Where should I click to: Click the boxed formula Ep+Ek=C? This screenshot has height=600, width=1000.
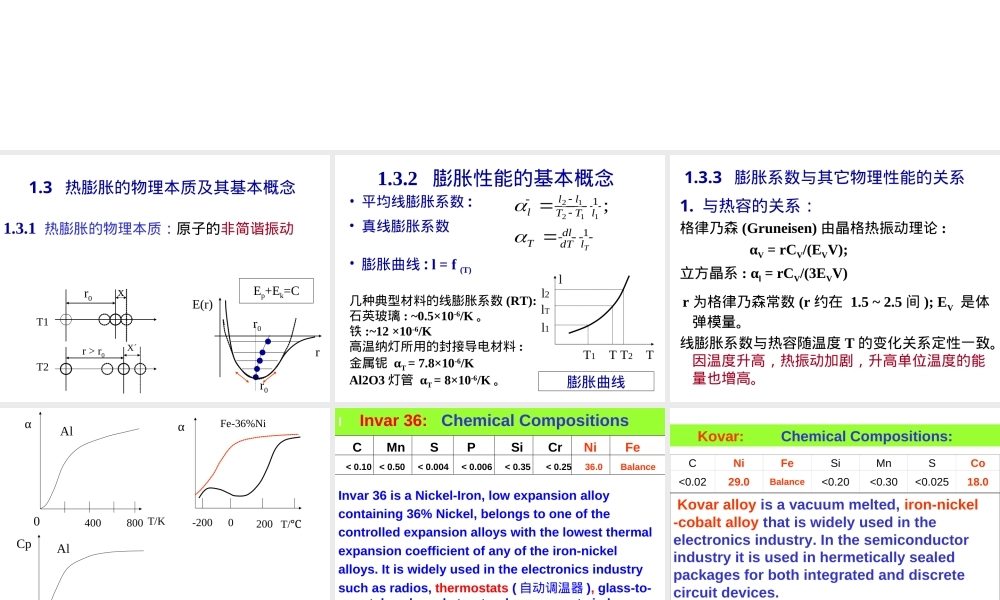(x=276, y=291)
